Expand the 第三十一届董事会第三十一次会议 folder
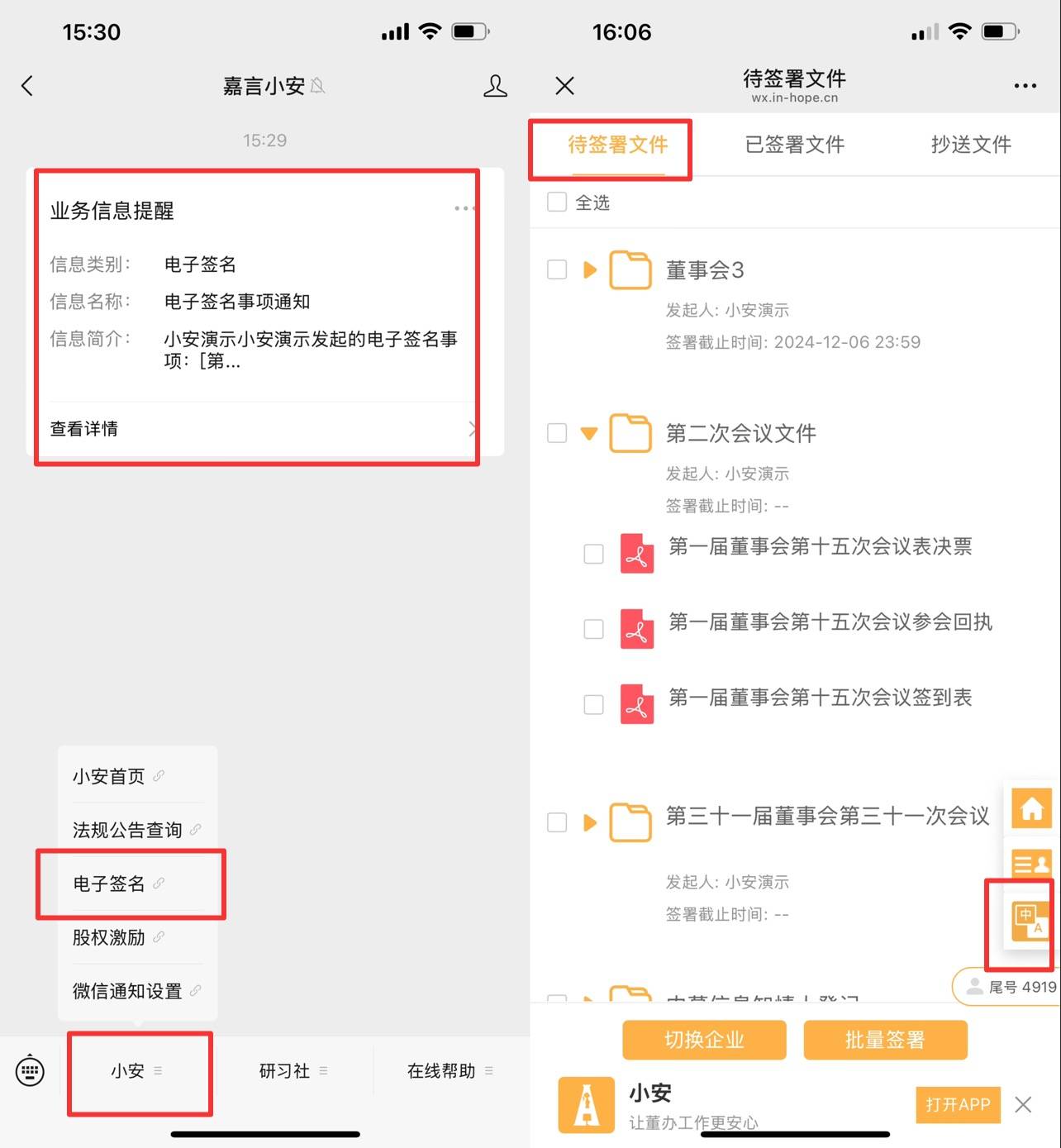 point(589,822)
